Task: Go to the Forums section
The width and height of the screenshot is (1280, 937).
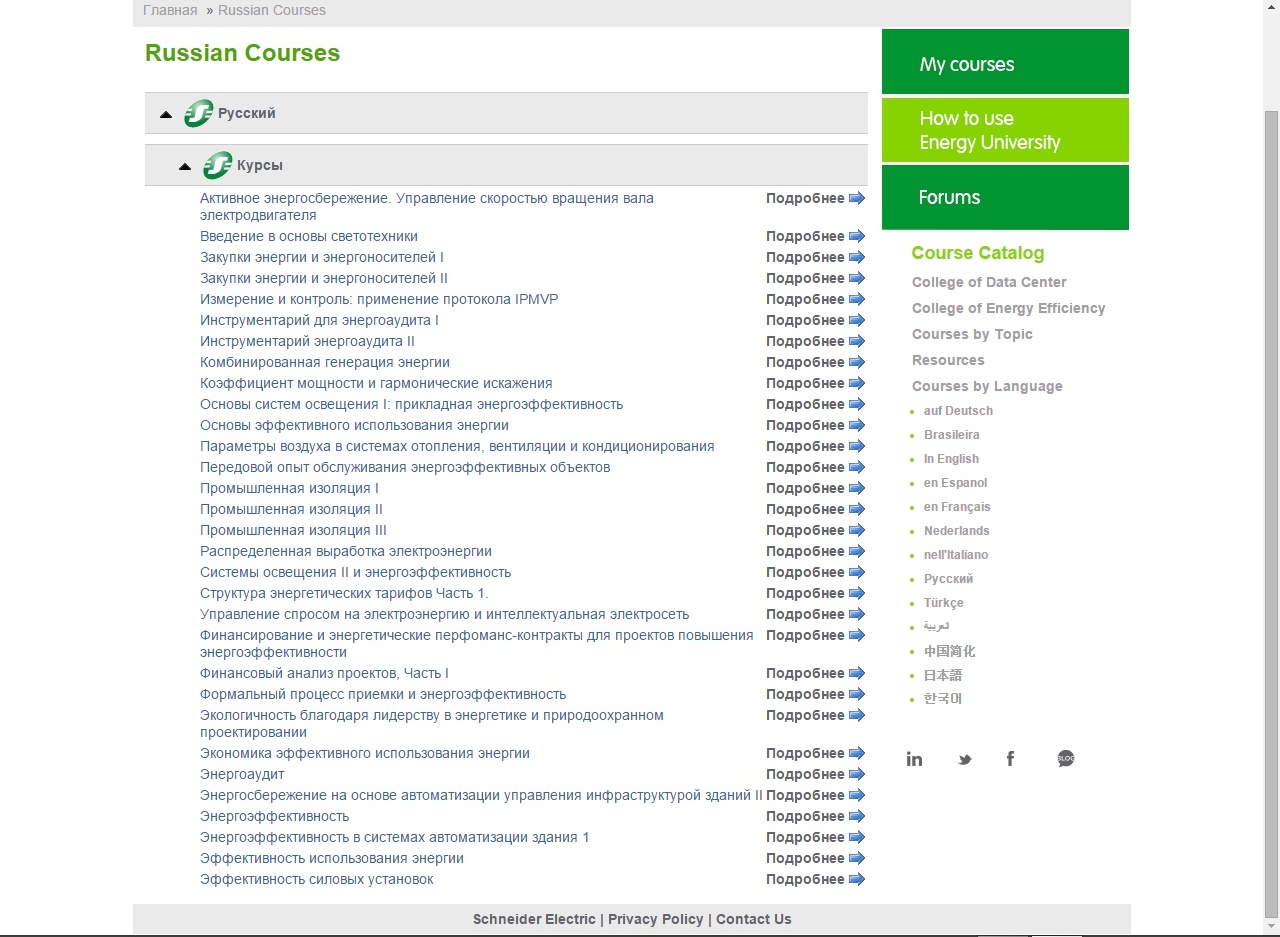Action: (1005, 197)
